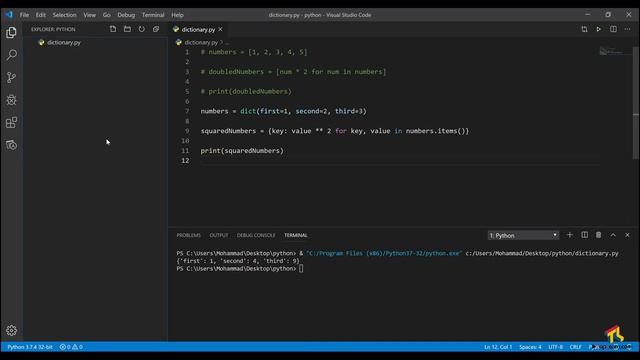
Task: Switch to the Output panel tab
Action: coord(219,235)
